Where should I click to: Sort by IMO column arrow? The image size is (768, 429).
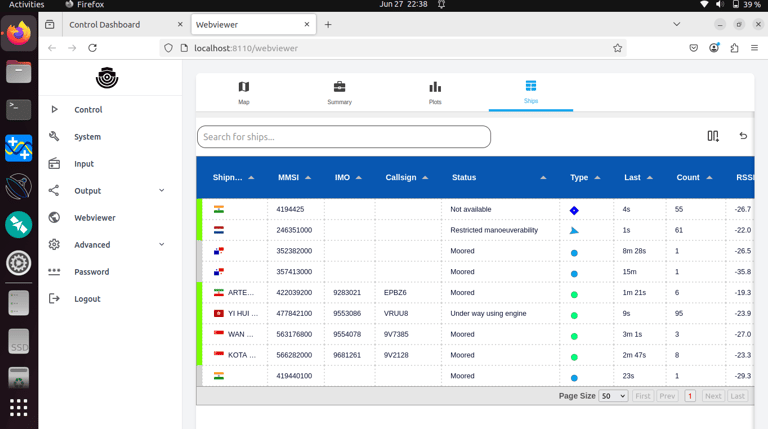359,178
